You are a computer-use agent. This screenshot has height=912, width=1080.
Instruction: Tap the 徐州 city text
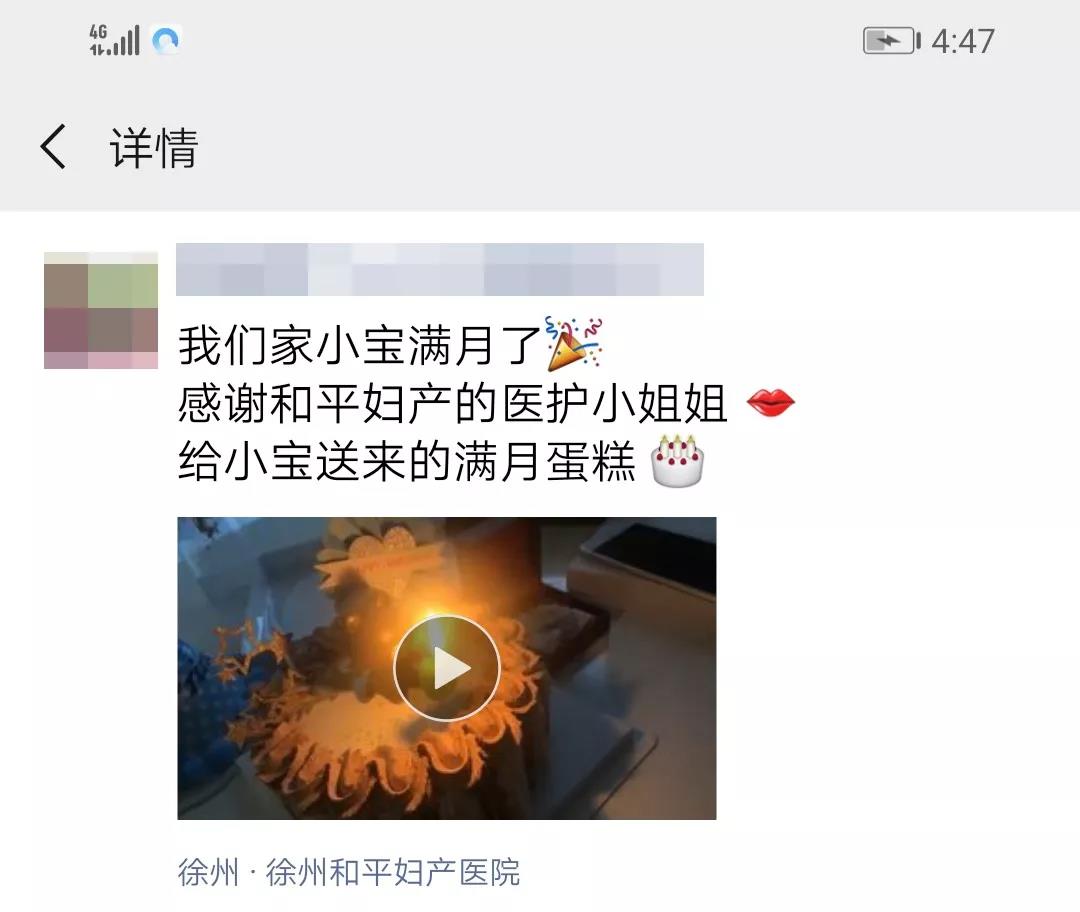point(208,872)
